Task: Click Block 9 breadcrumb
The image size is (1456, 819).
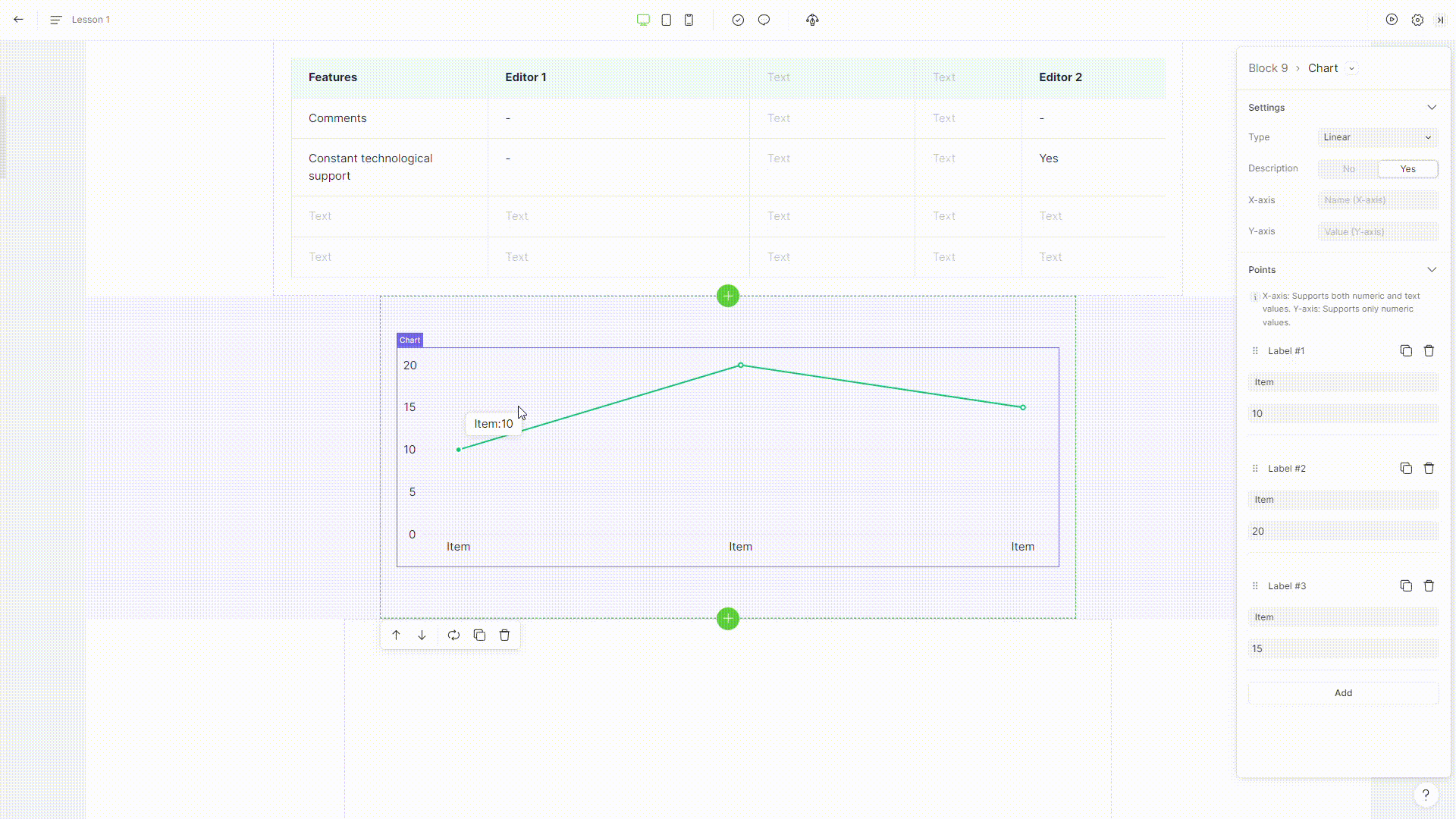Action: coord(1268,68)
